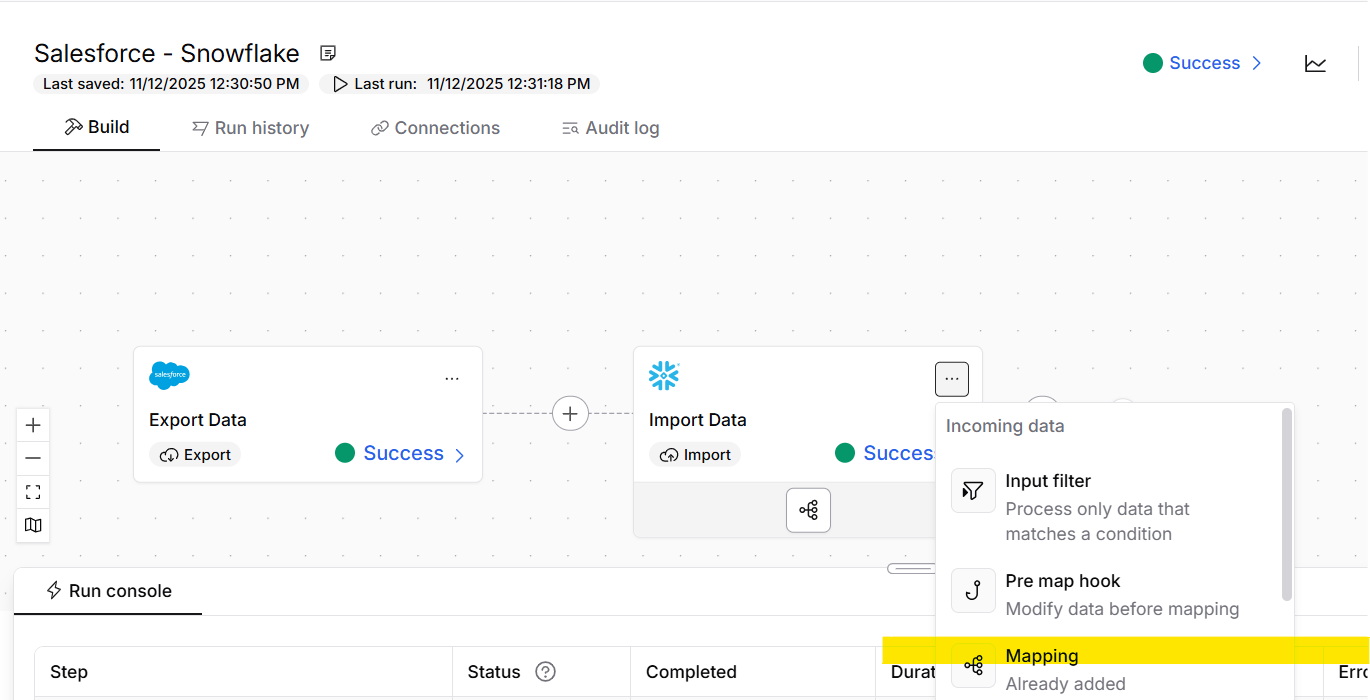Click mapping icon below Import Data step
The height and width of the screenshot is (700, 1370).
click(808, 511)
